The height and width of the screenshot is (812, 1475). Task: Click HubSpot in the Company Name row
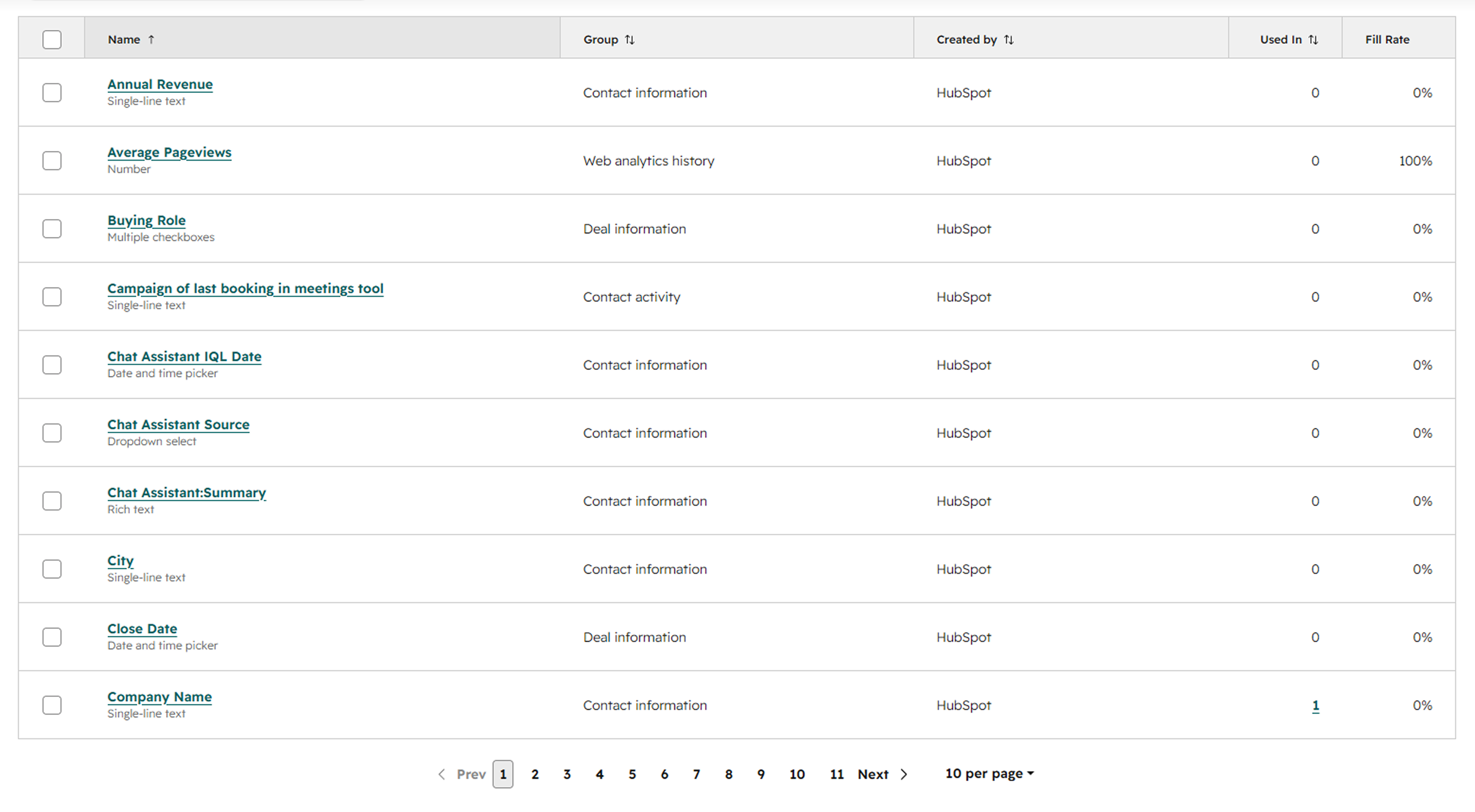click(964, 705)
